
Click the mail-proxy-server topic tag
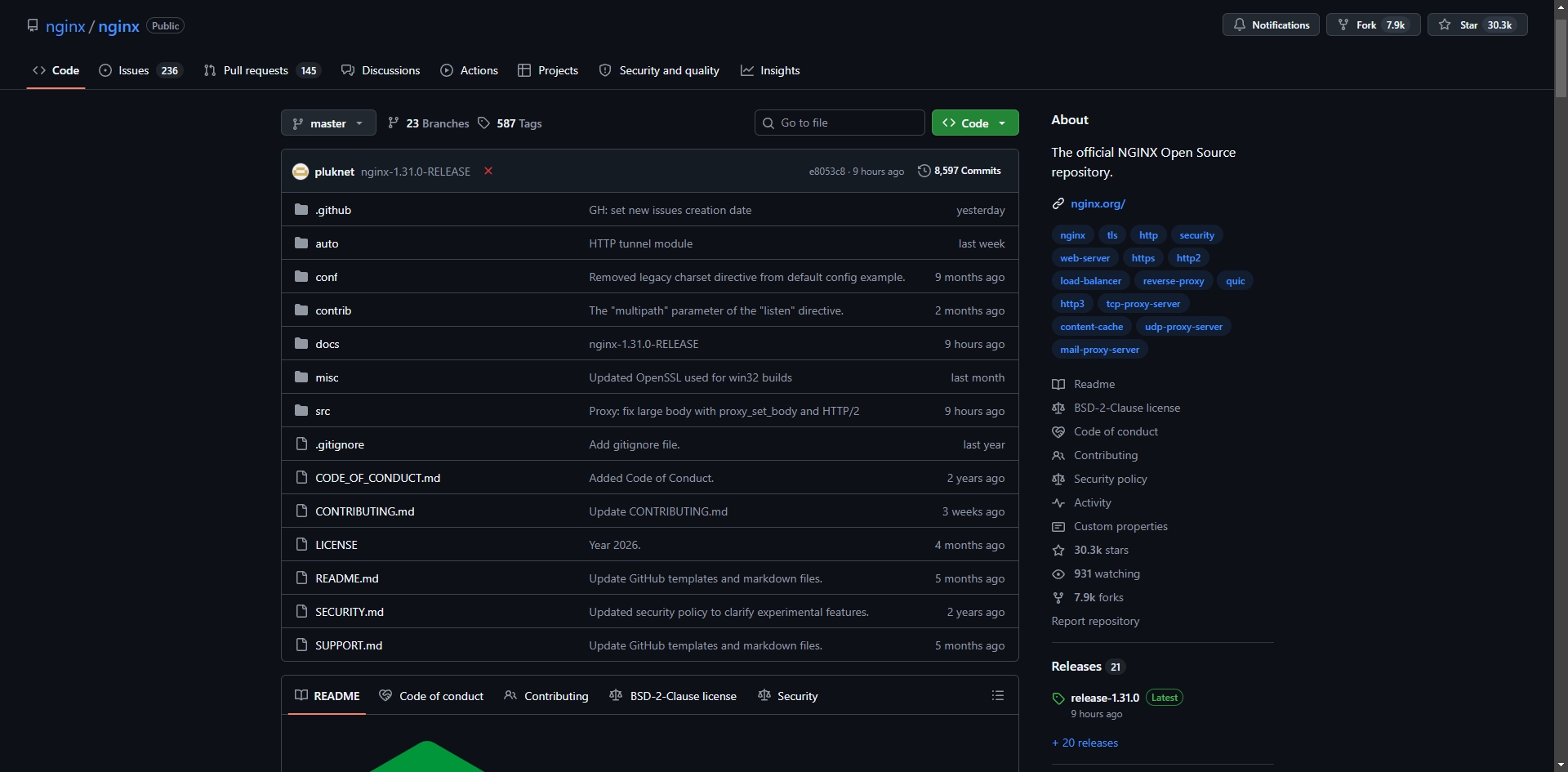(x=1099, y=350)
